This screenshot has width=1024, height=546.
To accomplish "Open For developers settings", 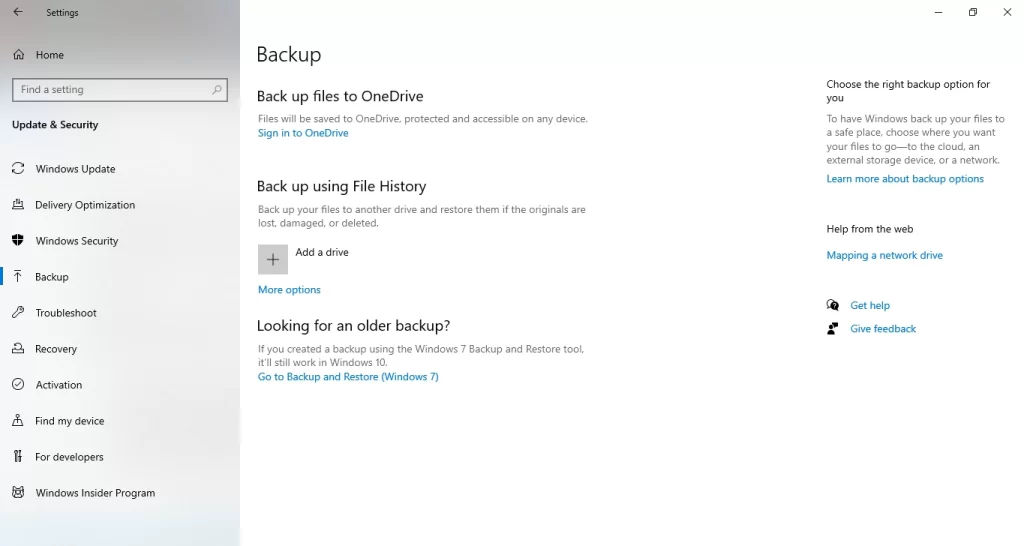I will 69,457.
